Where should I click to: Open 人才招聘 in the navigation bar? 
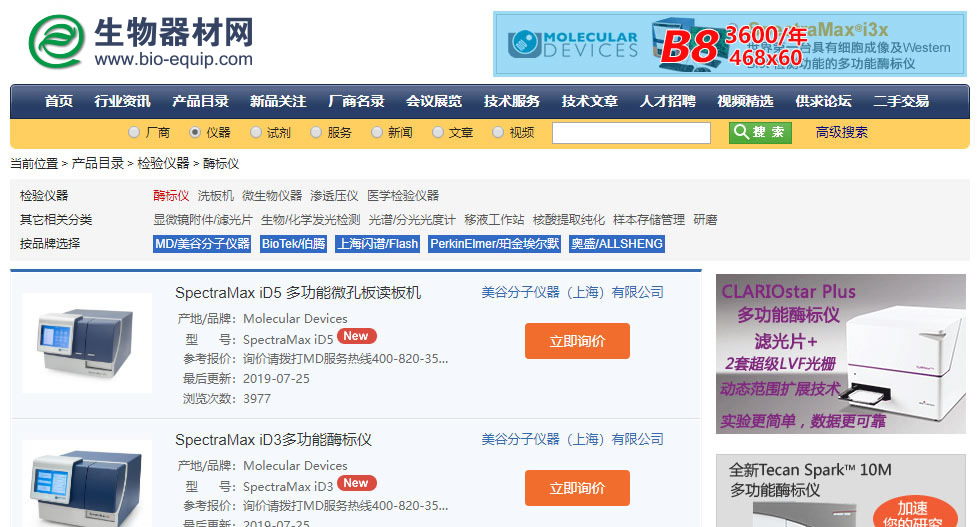(x=667, y=101)
